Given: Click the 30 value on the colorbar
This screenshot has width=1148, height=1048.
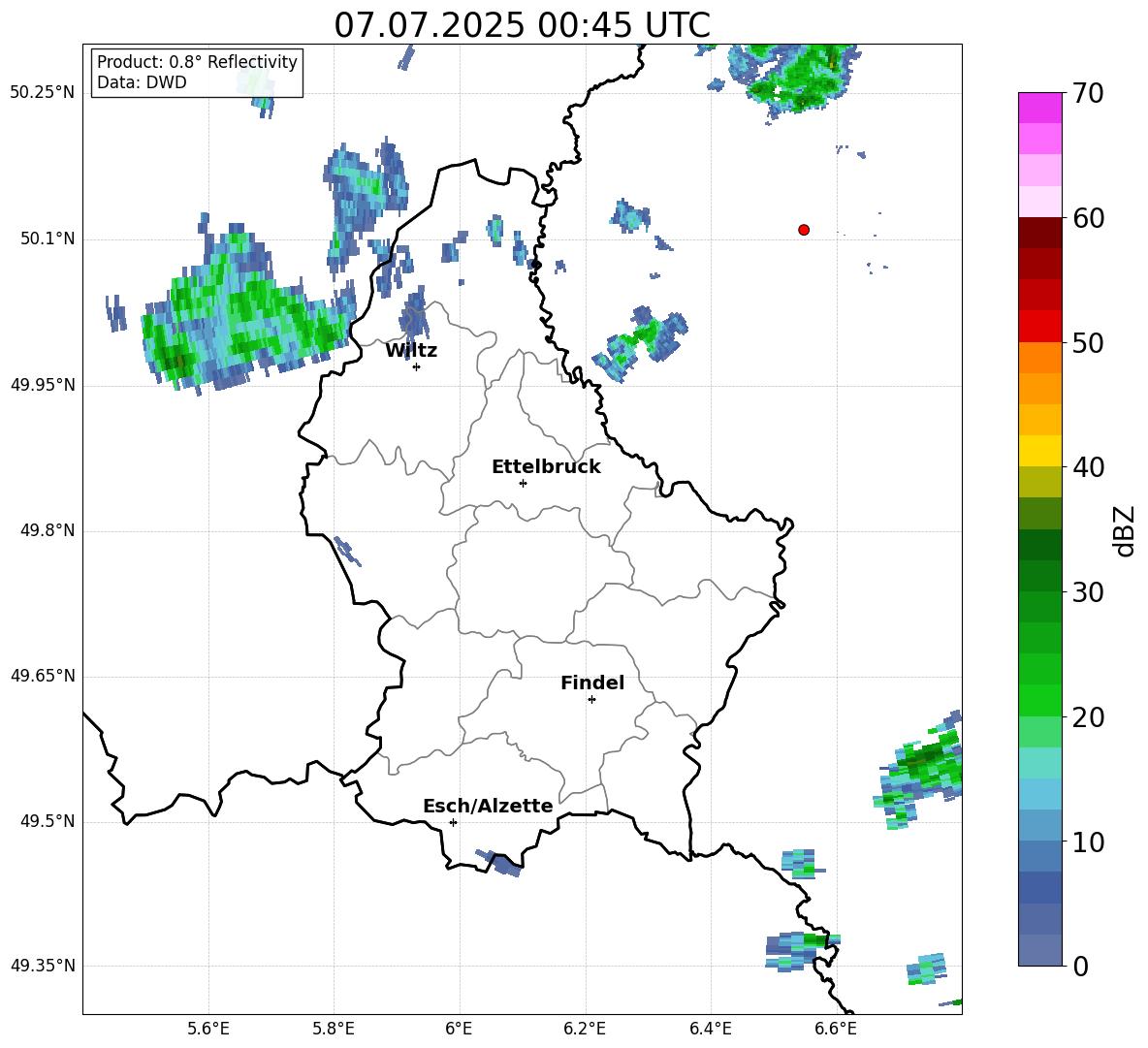Looking at the screenshot, I should tap(1088, 592).
